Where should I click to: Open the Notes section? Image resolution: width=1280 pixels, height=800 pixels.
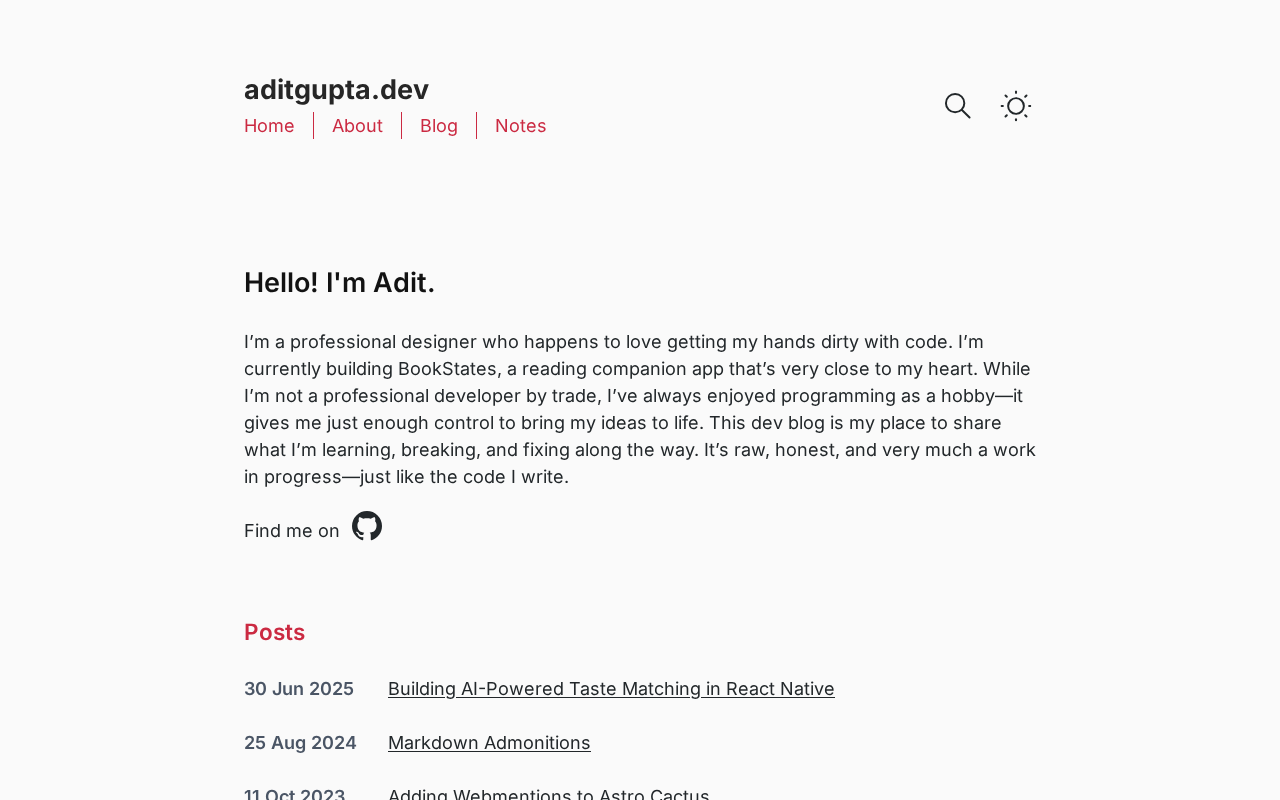tap(520, 126)
